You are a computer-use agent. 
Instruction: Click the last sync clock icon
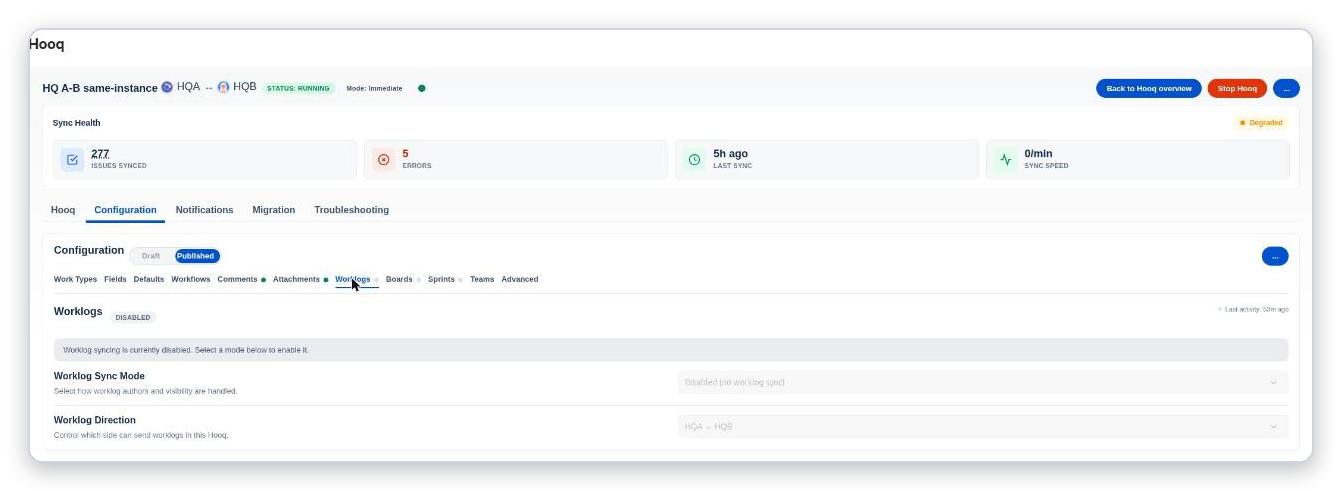[694, 160]
